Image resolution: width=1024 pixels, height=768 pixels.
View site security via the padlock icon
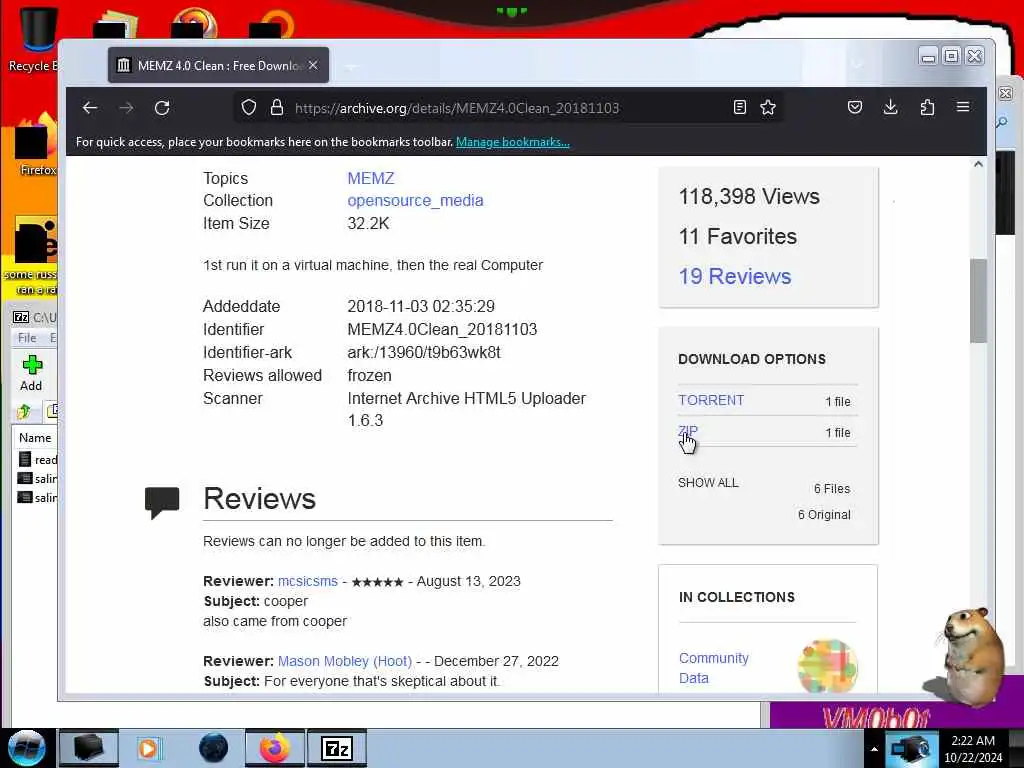pyautogui.click(x=277, y=107)
